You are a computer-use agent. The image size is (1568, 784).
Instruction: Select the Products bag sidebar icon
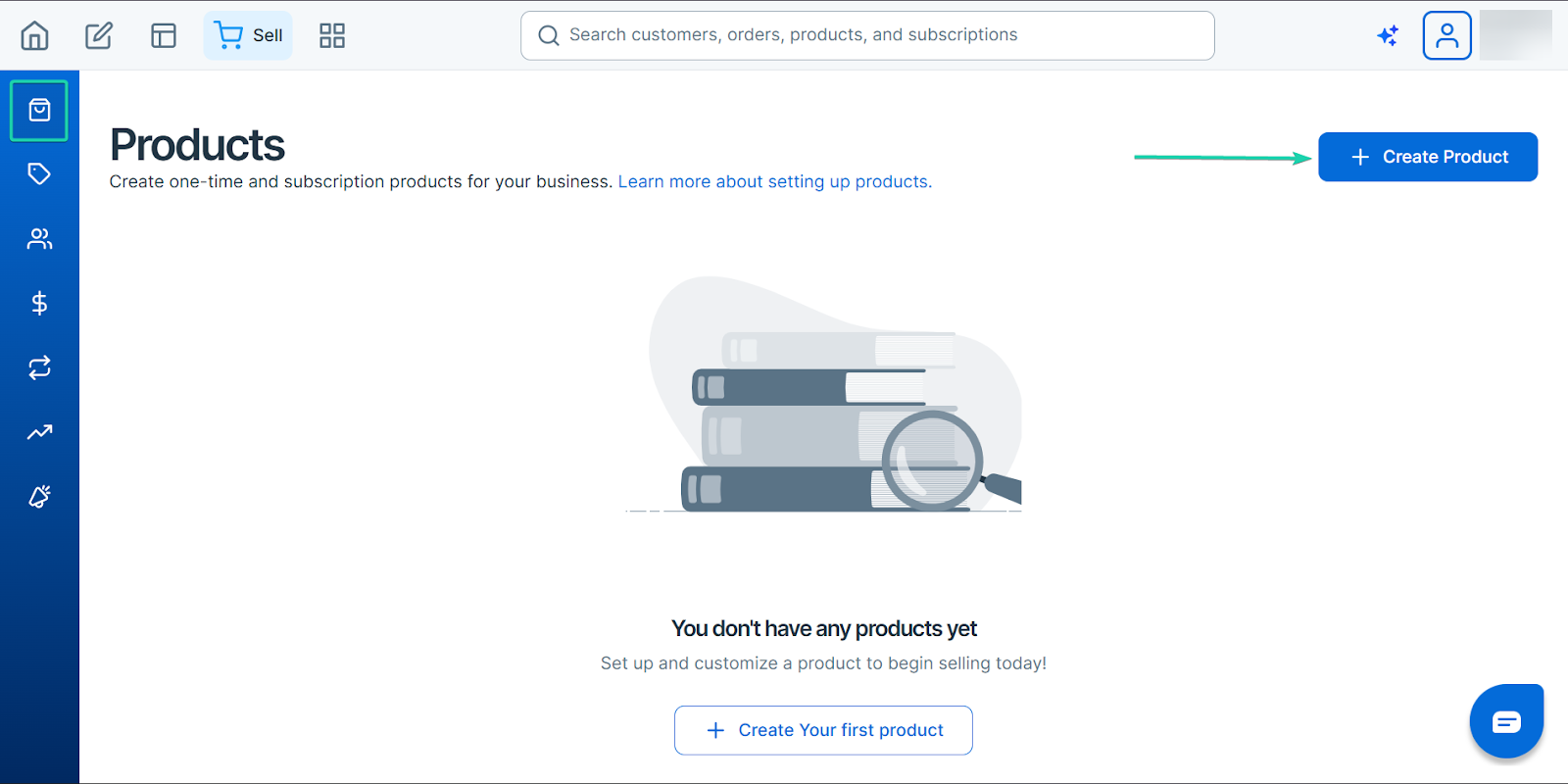pos(39,111)
